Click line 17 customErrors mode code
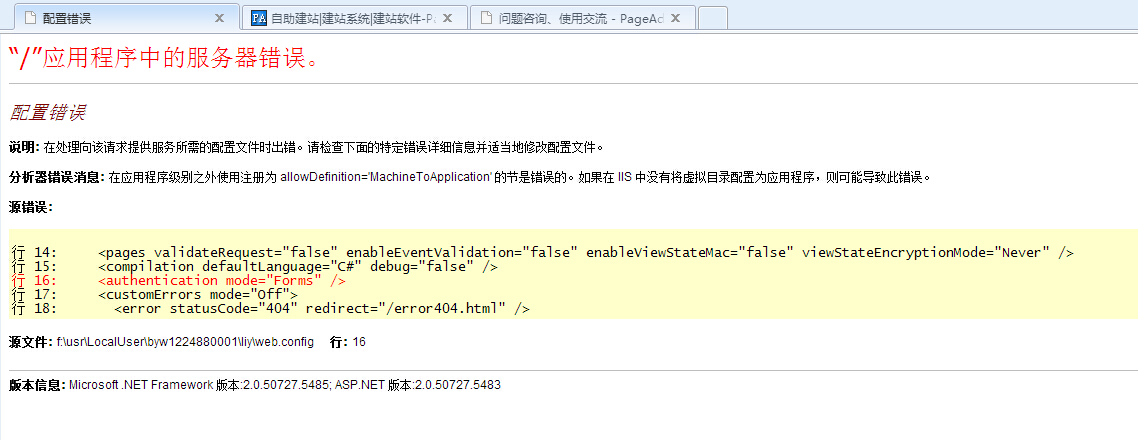Viewport: 1138px width, 440px height. [198, 295]
